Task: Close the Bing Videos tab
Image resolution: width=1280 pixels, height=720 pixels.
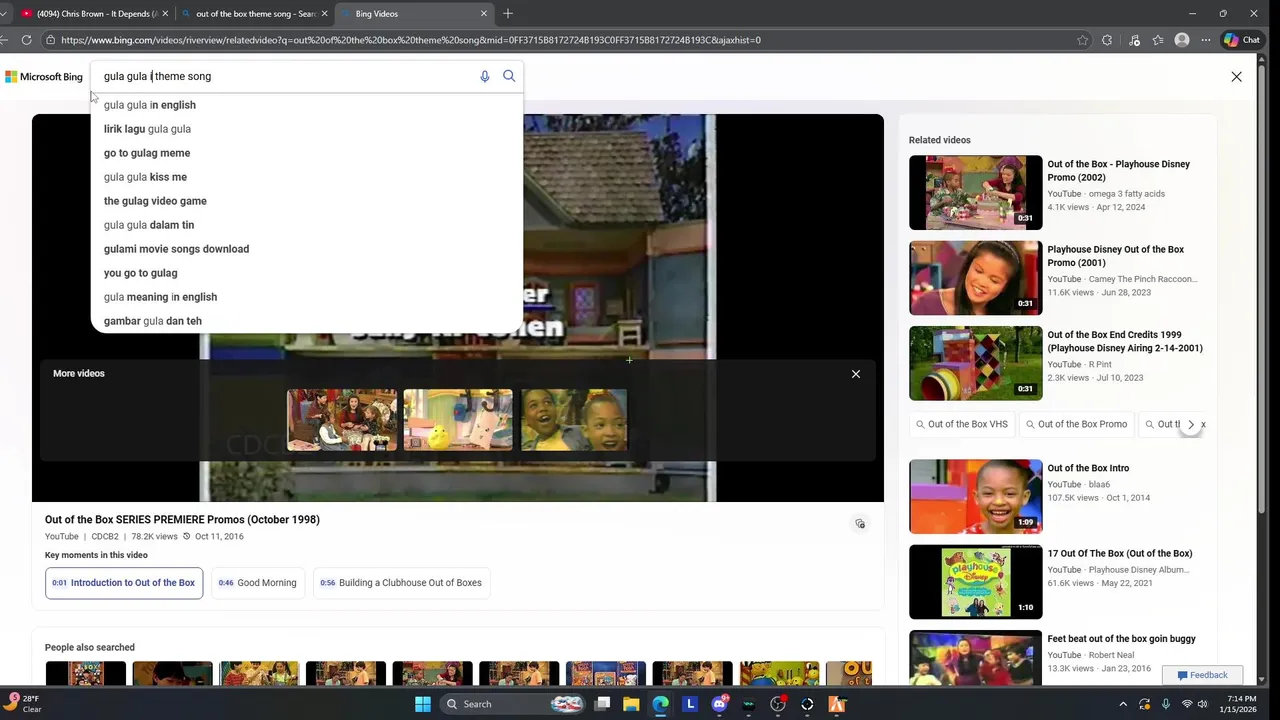Action: 484,14
